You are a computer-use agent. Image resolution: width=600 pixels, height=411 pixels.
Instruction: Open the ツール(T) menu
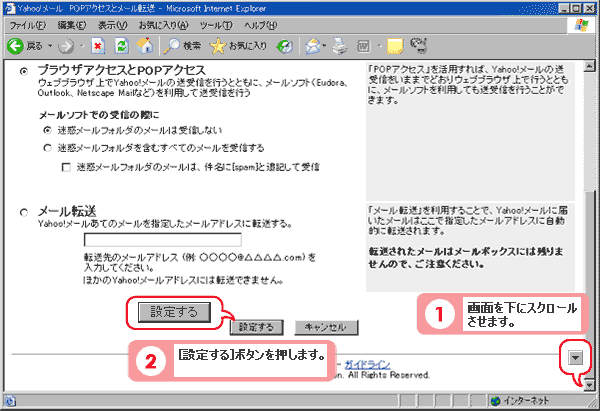[216, 26]
